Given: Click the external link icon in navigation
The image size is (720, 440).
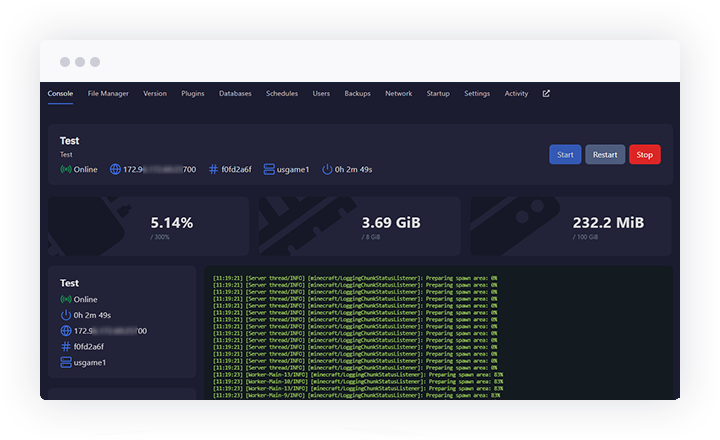Looking at the screenshot, I should 546,93.
